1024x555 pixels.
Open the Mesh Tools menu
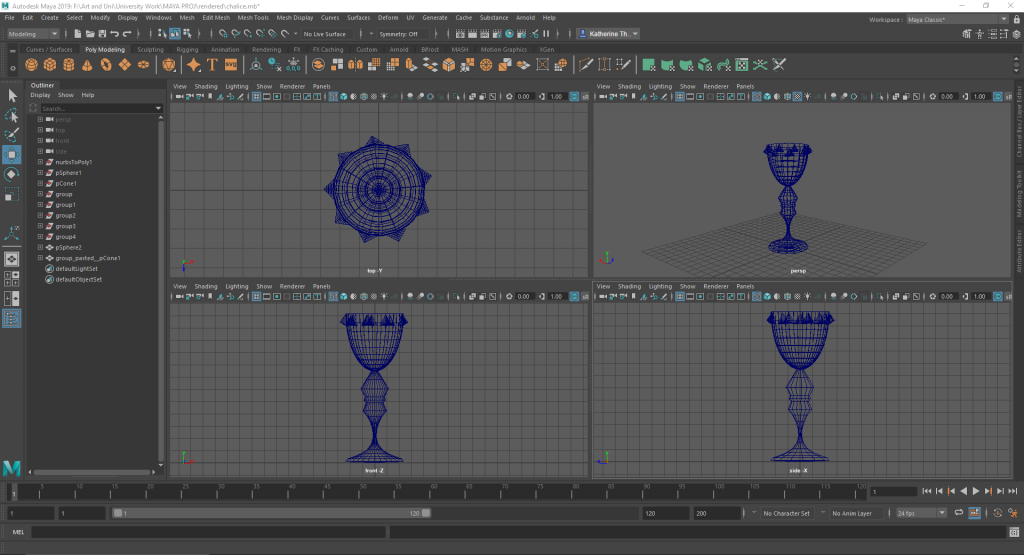(254, 18)
